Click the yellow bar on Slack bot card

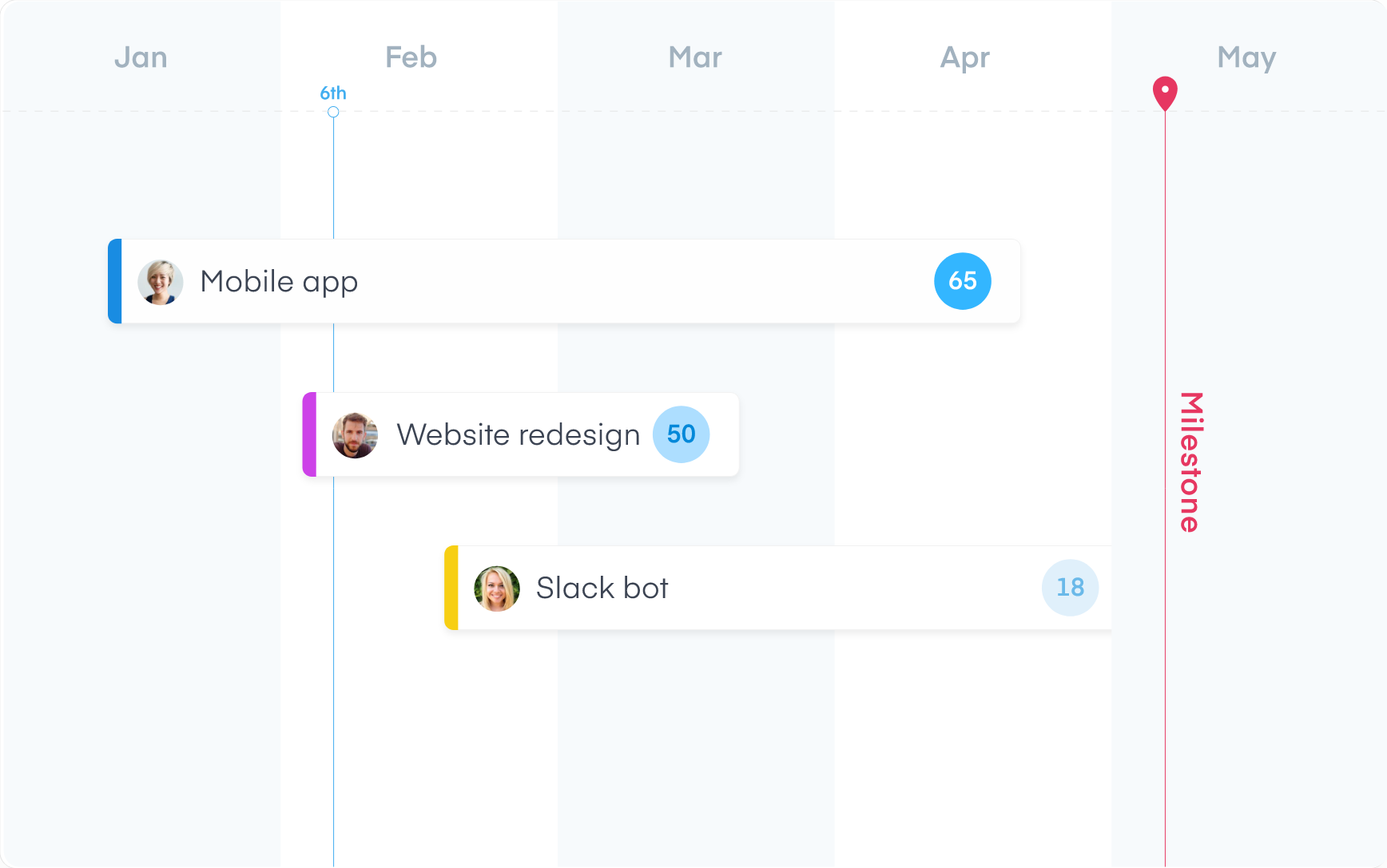[452, 588]
